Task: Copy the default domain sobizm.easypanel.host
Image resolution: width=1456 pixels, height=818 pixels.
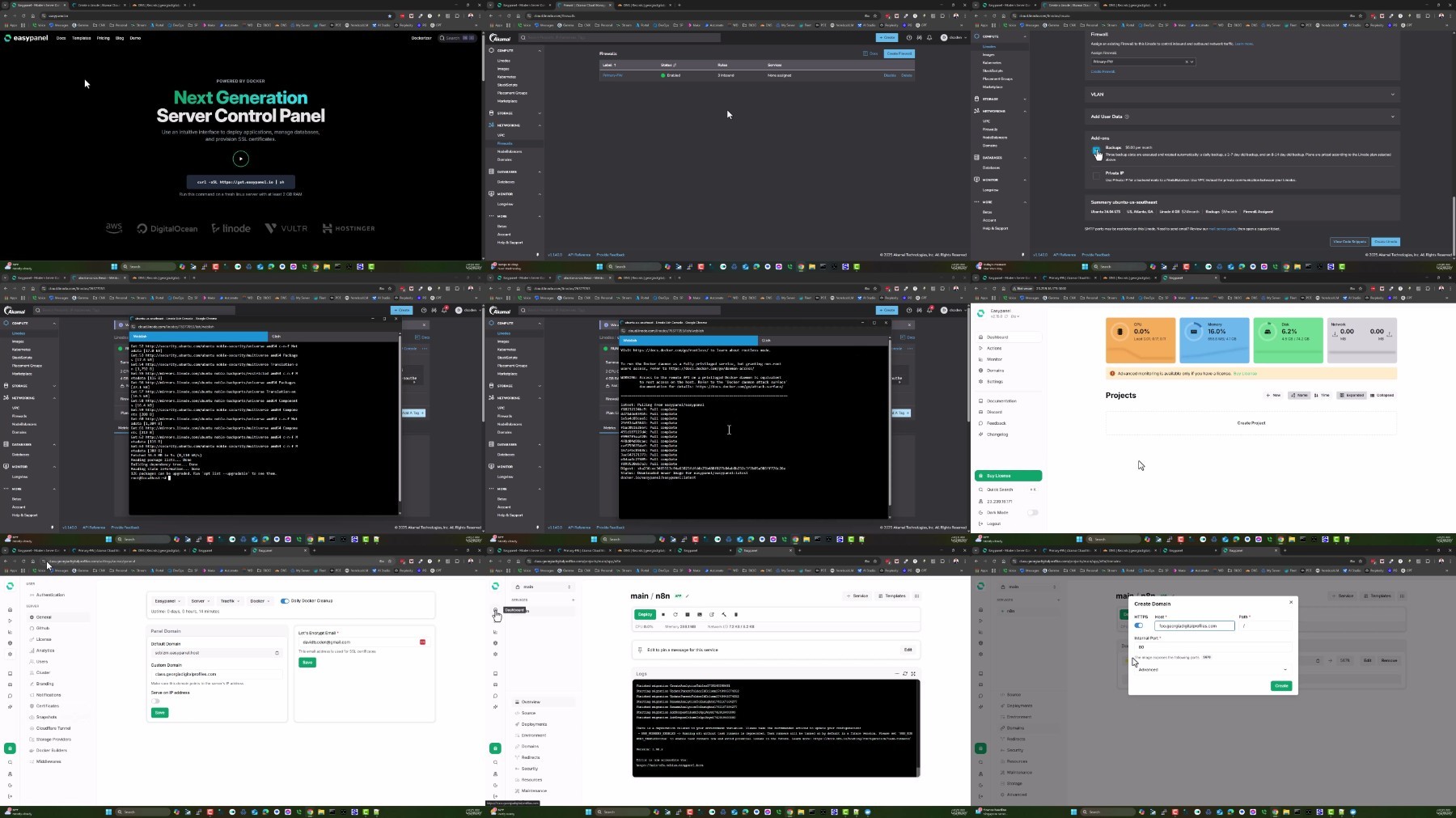Action: click(x=277, y=653)
